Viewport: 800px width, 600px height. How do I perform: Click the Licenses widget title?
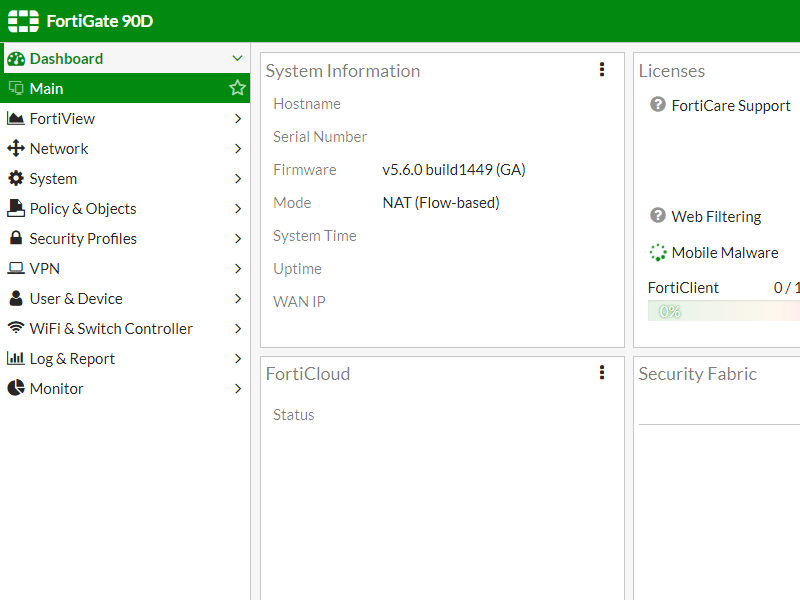pyautogui.click(x=671, y=71)
